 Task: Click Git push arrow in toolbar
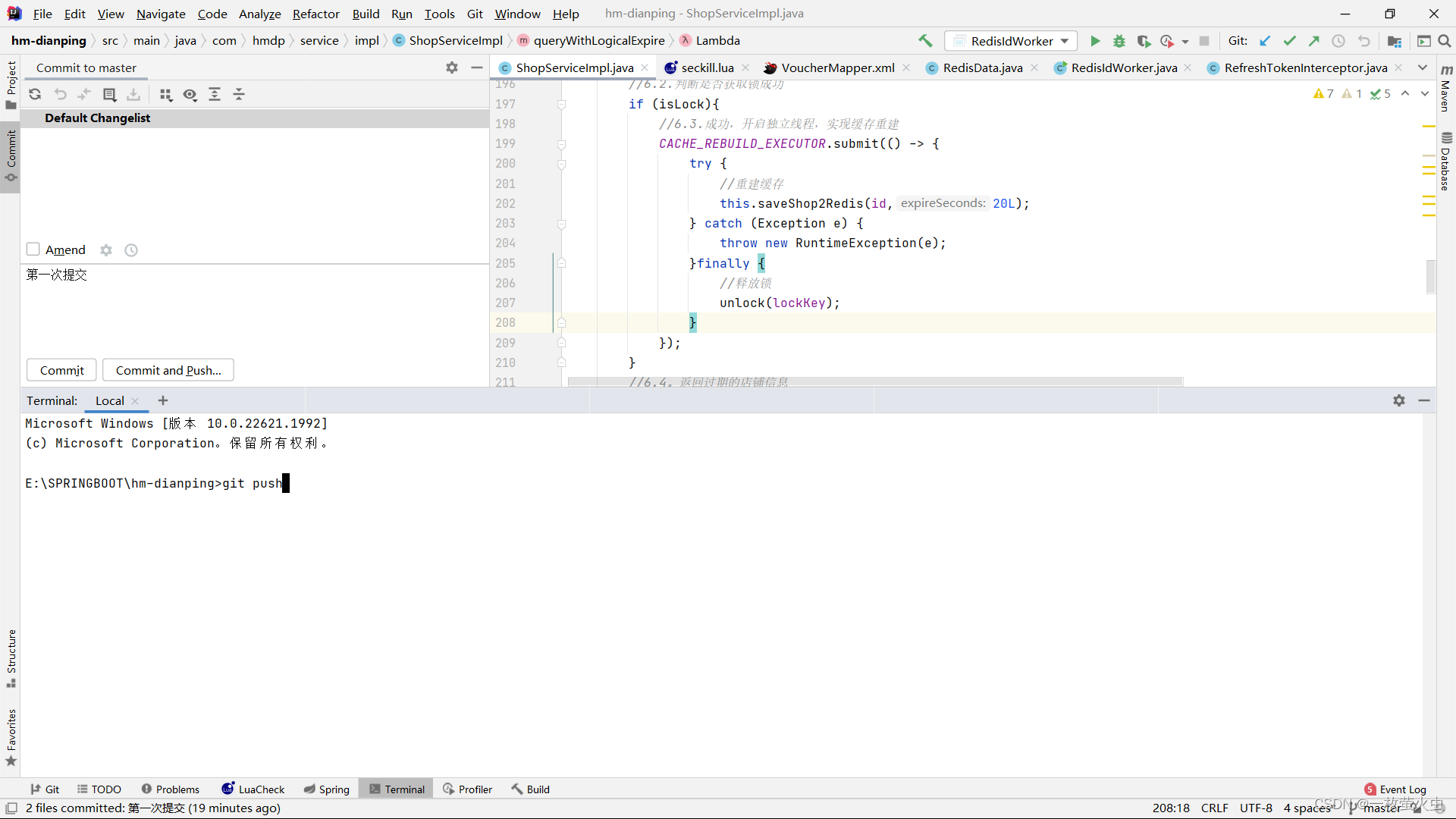(1314, 41)
